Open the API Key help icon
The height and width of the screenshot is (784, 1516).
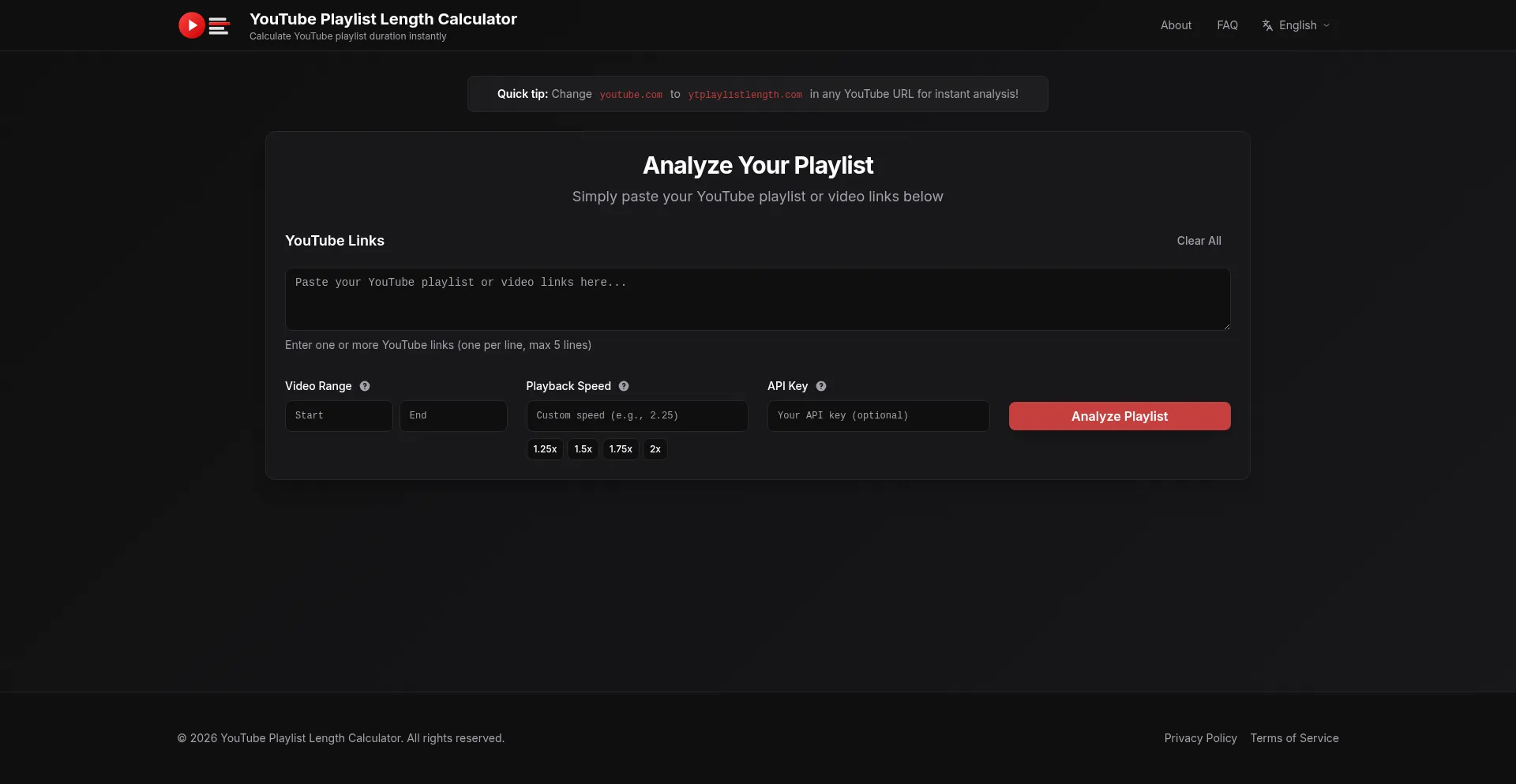click(821, 386)
